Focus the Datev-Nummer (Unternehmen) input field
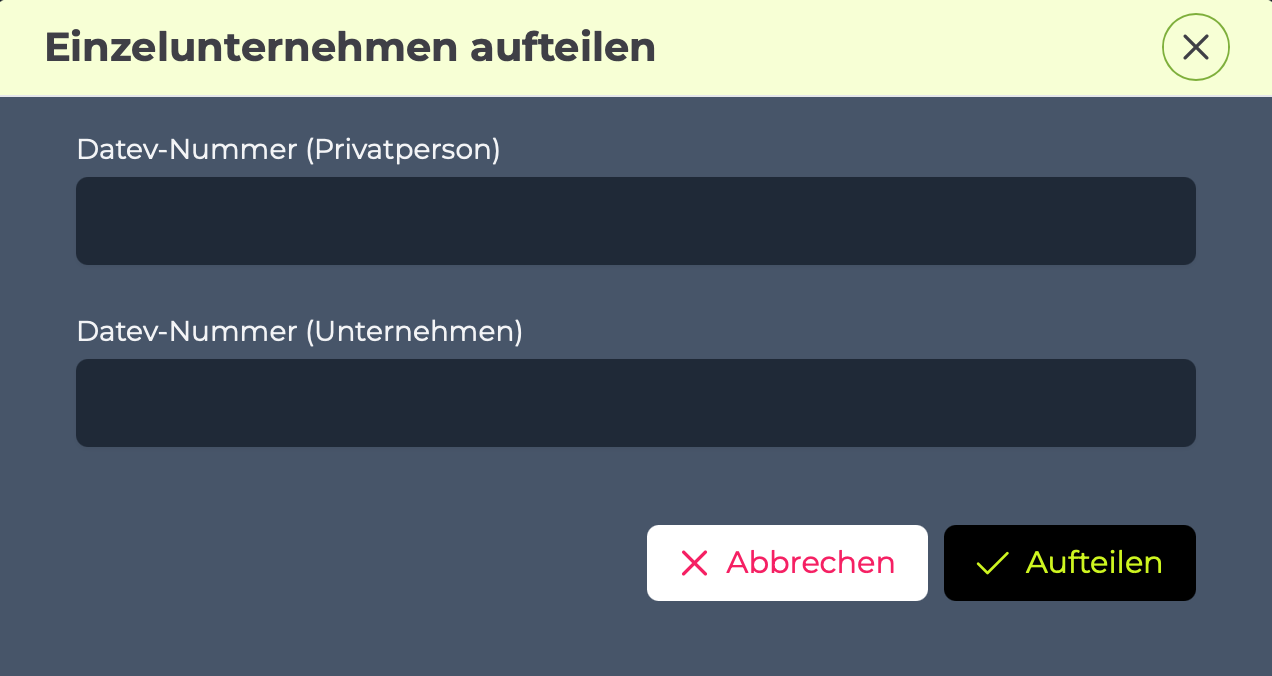Image resolution: width=1272 pixels, height=676 pixels. coord(636,403)
